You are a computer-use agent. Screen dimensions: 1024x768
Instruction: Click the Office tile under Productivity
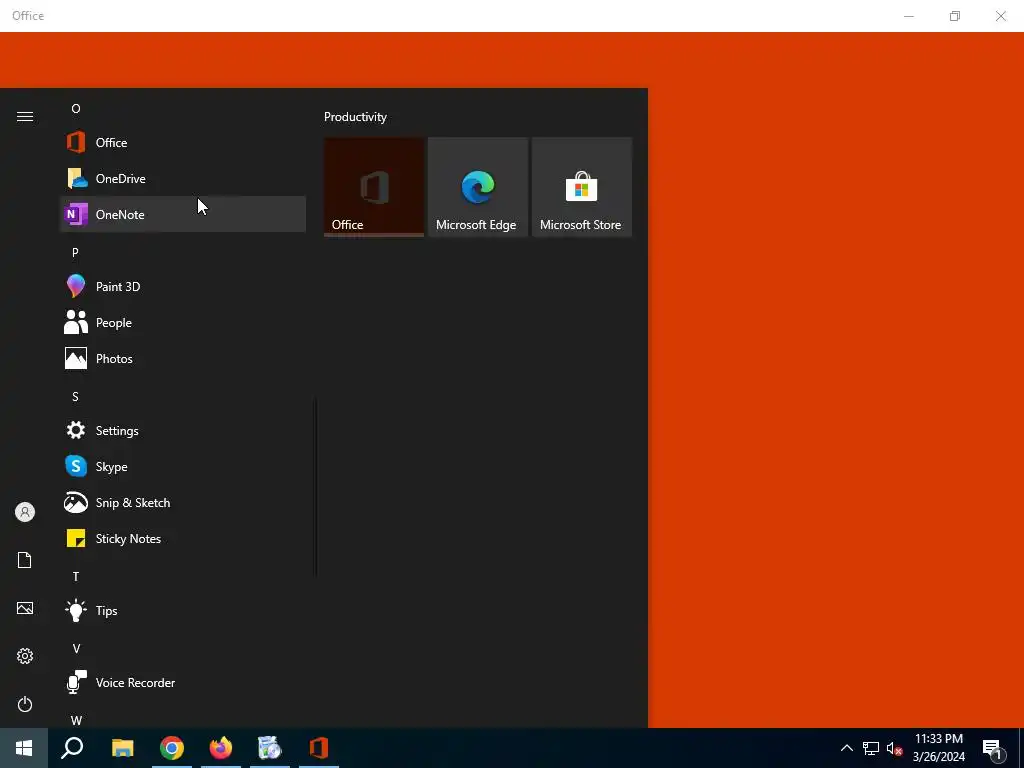click(x=374, y=187)
